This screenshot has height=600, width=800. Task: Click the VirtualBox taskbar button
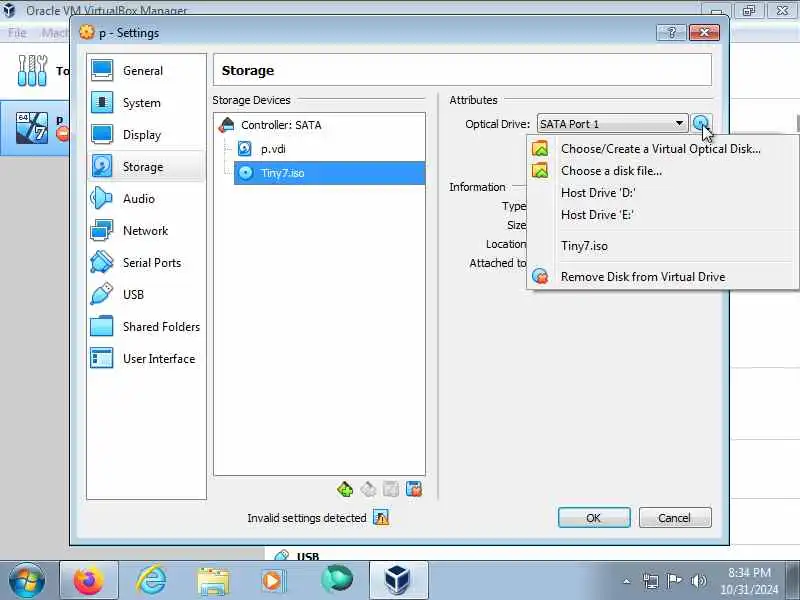coord(398,580)
